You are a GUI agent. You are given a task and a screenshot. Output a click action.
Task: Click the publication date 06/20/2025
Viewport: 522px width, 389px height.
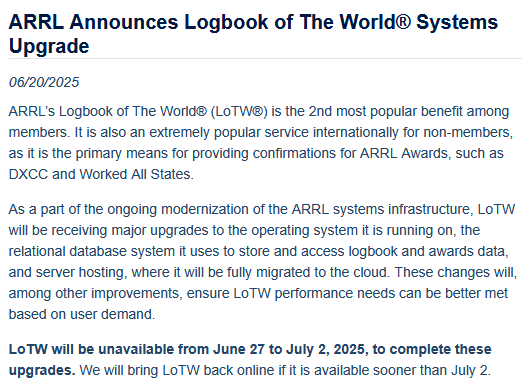tap(44, 82)
